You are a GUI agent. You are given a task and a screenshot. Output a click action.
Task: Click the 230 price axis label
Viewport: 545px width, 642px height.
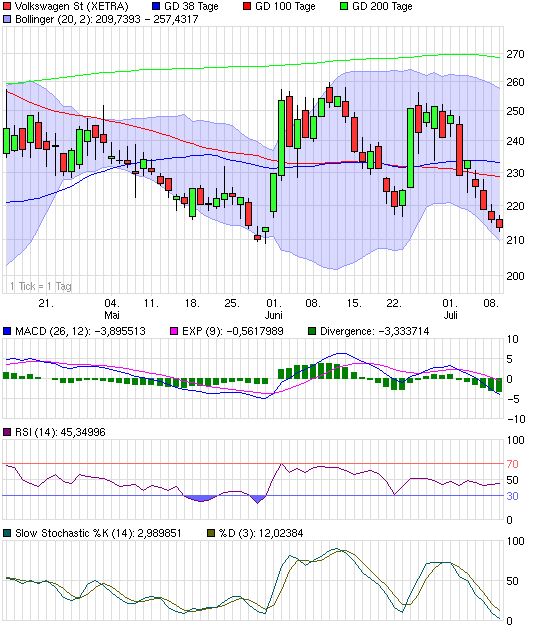click(515, 173)
